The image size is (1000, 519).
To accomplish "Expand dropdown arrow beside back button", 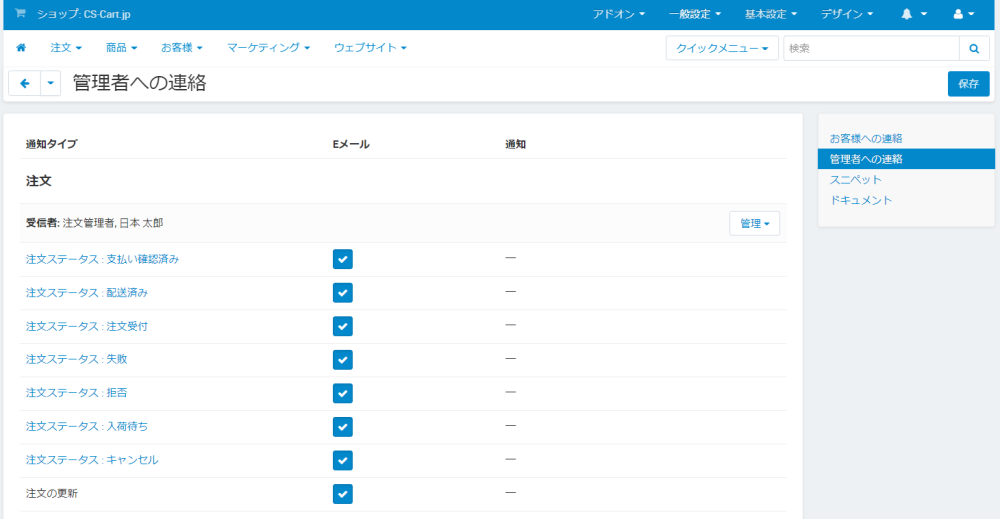I will (x=50, y=84).
